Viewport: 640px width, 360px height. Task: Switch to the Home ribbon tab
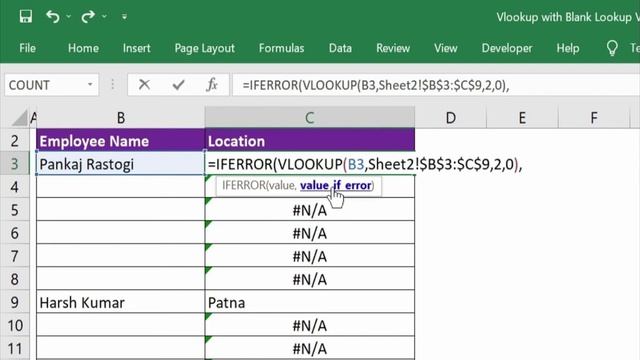click(x=83, y=48)
